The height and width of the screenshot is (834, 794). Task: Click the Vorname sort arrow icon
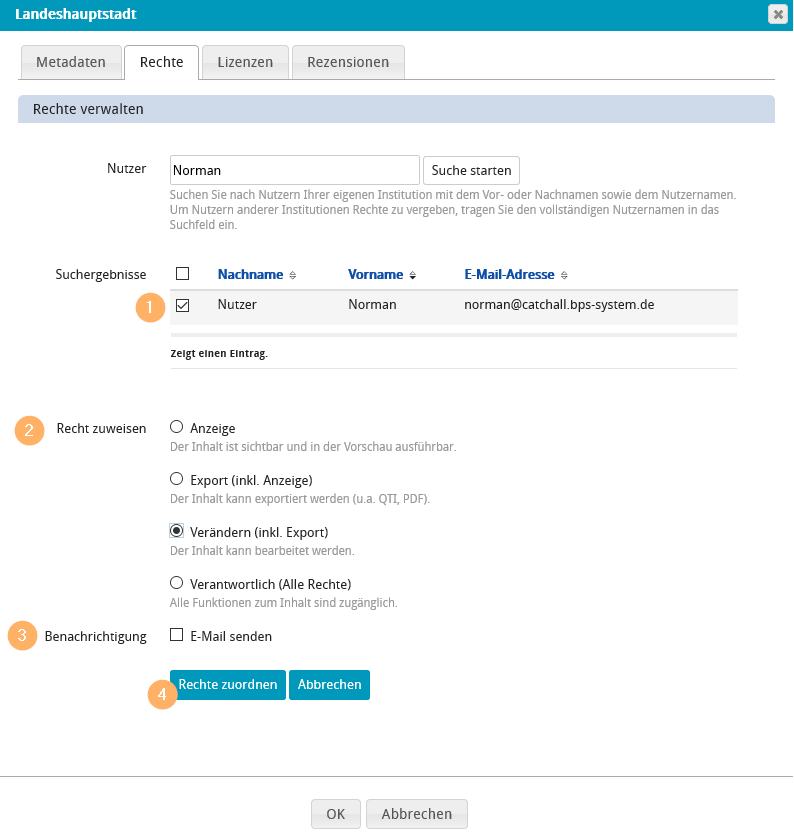point(412,275)
